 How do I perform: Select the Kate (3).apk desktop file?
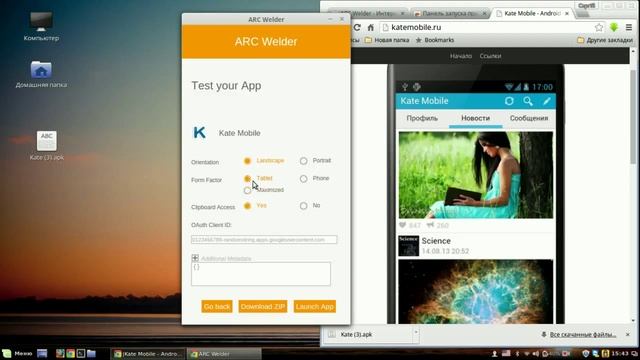click(x=47, y=145)
